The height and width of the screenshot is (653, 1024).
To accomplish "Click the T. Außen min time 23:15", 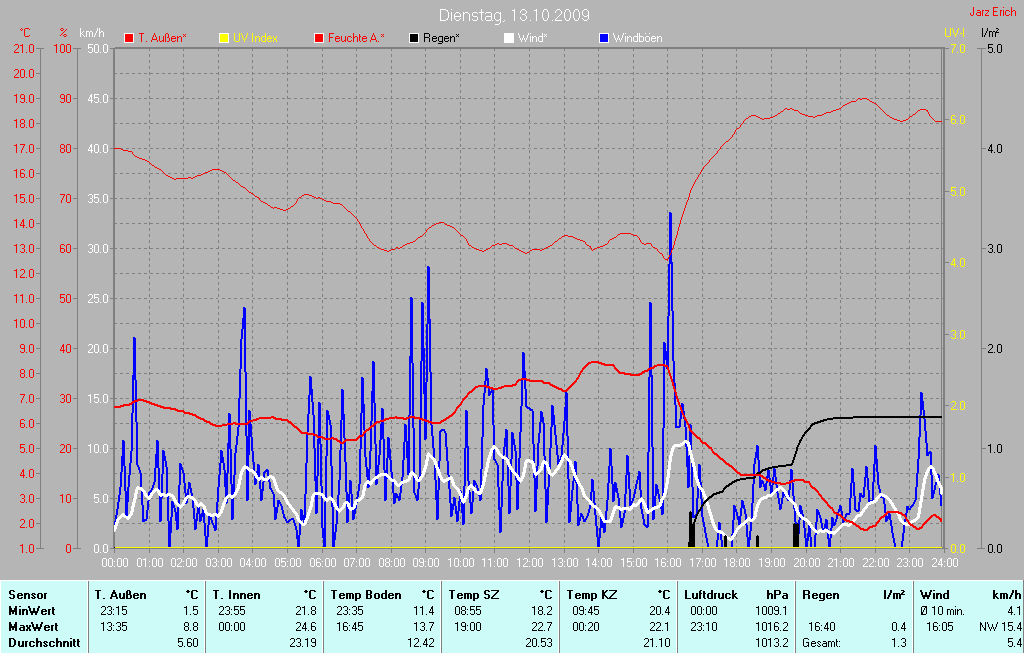I will [x=114, y=611].
